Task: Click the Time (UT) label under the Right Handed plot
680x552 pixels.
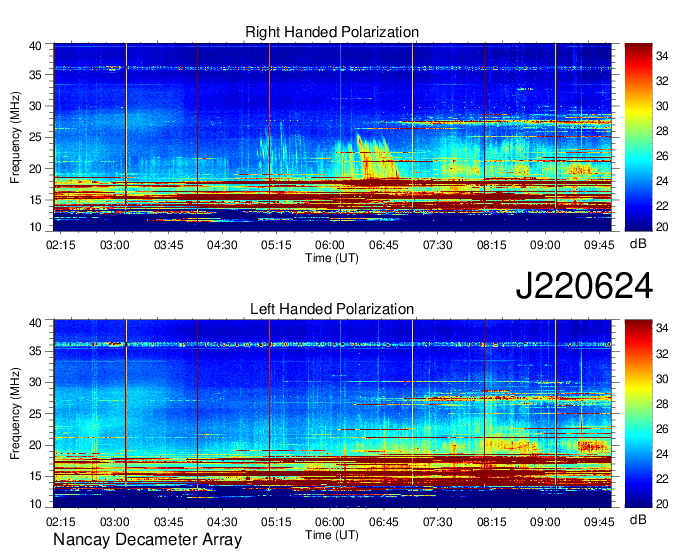Action: tap(332, 258)
